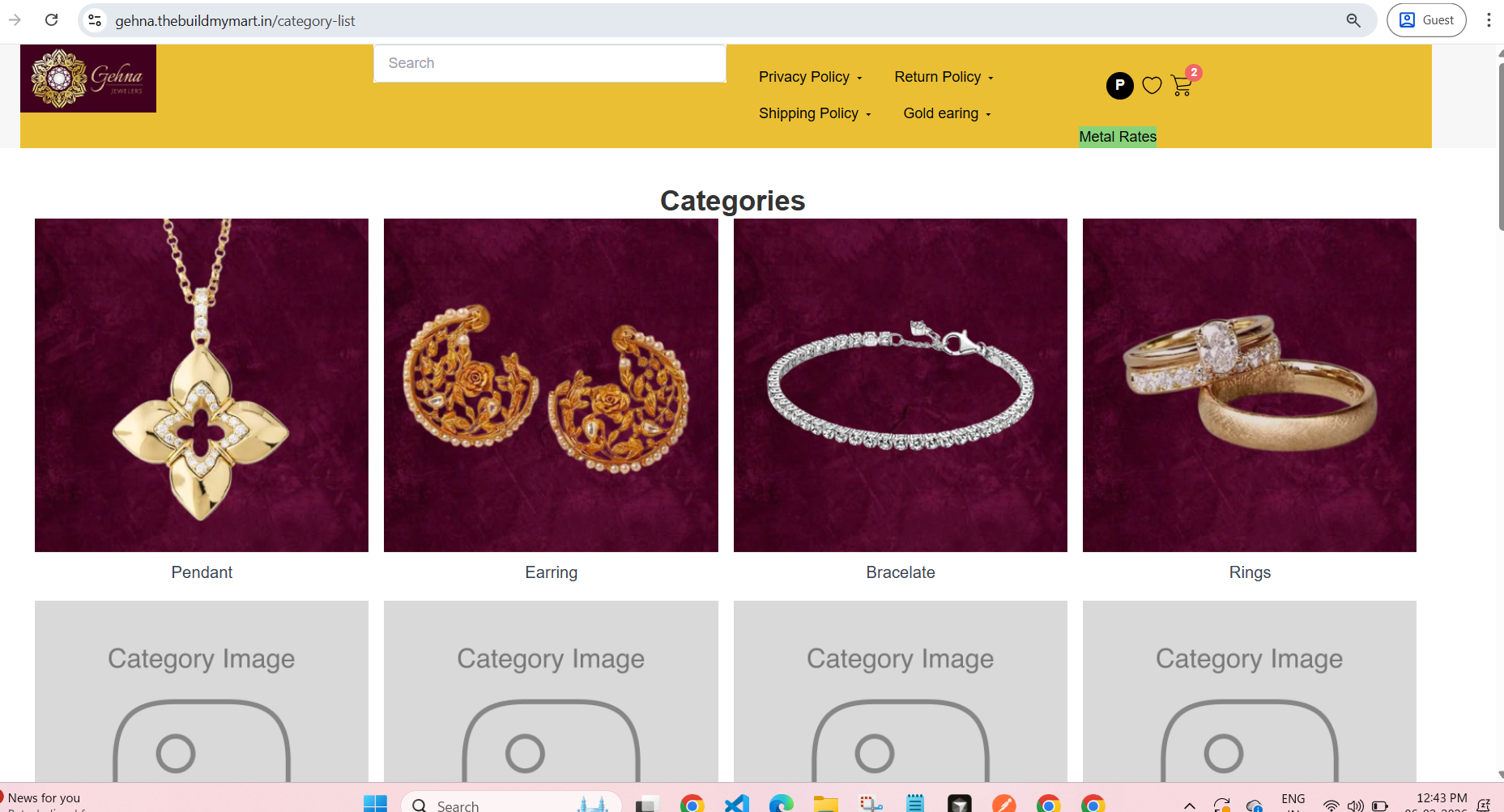This screenshot has width=1504, height=812.
Task: Open the shopping cart icon
Action: pos(1182,85)
